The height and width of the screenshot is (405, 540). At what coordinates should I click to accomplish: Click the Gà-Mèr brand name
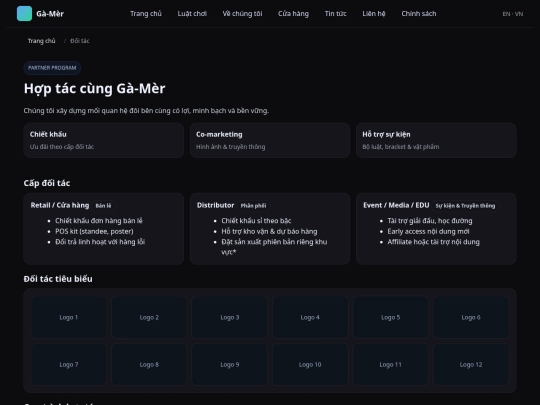pos(50,14)
